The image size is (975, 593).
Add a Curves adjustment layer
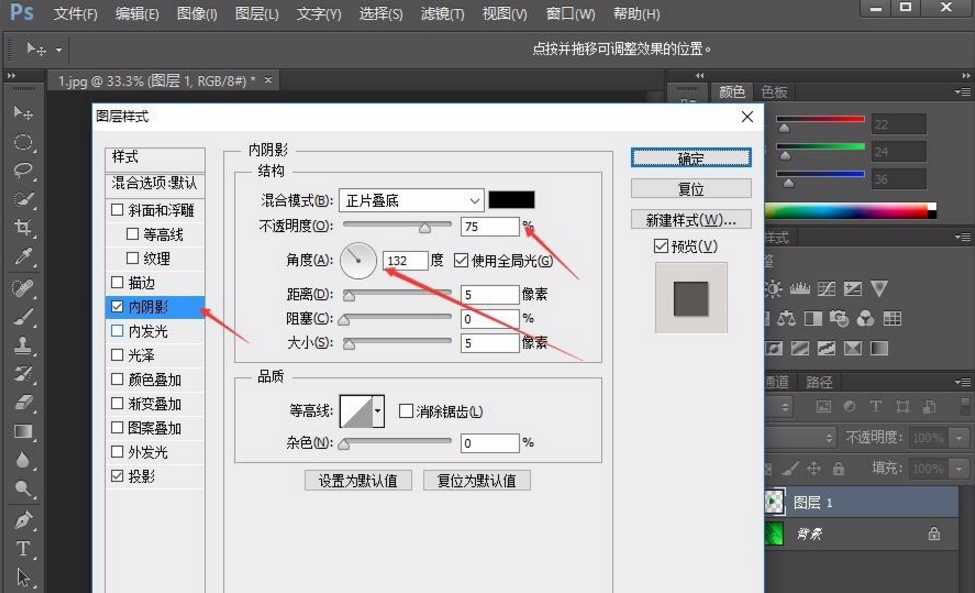point(826,287)
